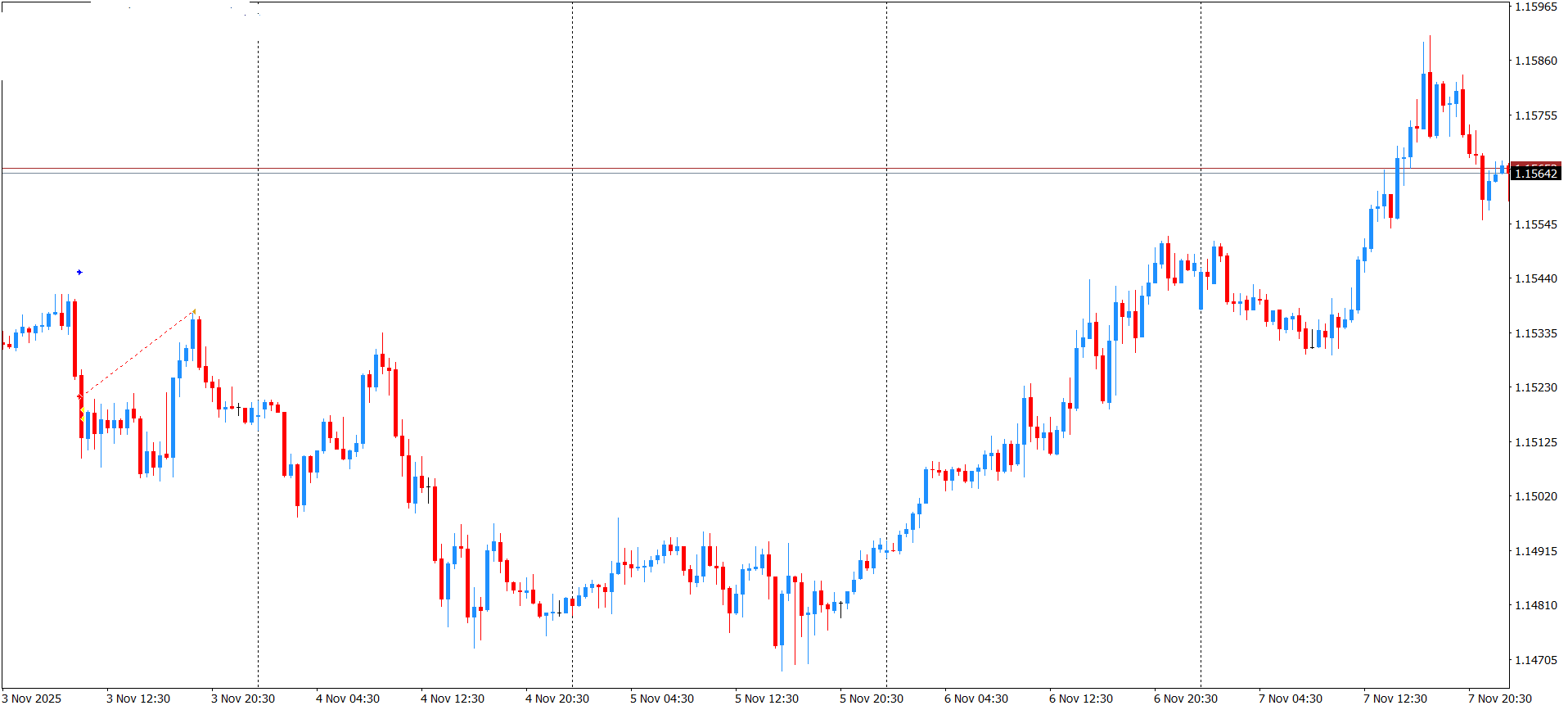Select price level 1.15755 on the scale
The height and width of the screenshot is (710, 1568).
click(x=1536, y=115)
